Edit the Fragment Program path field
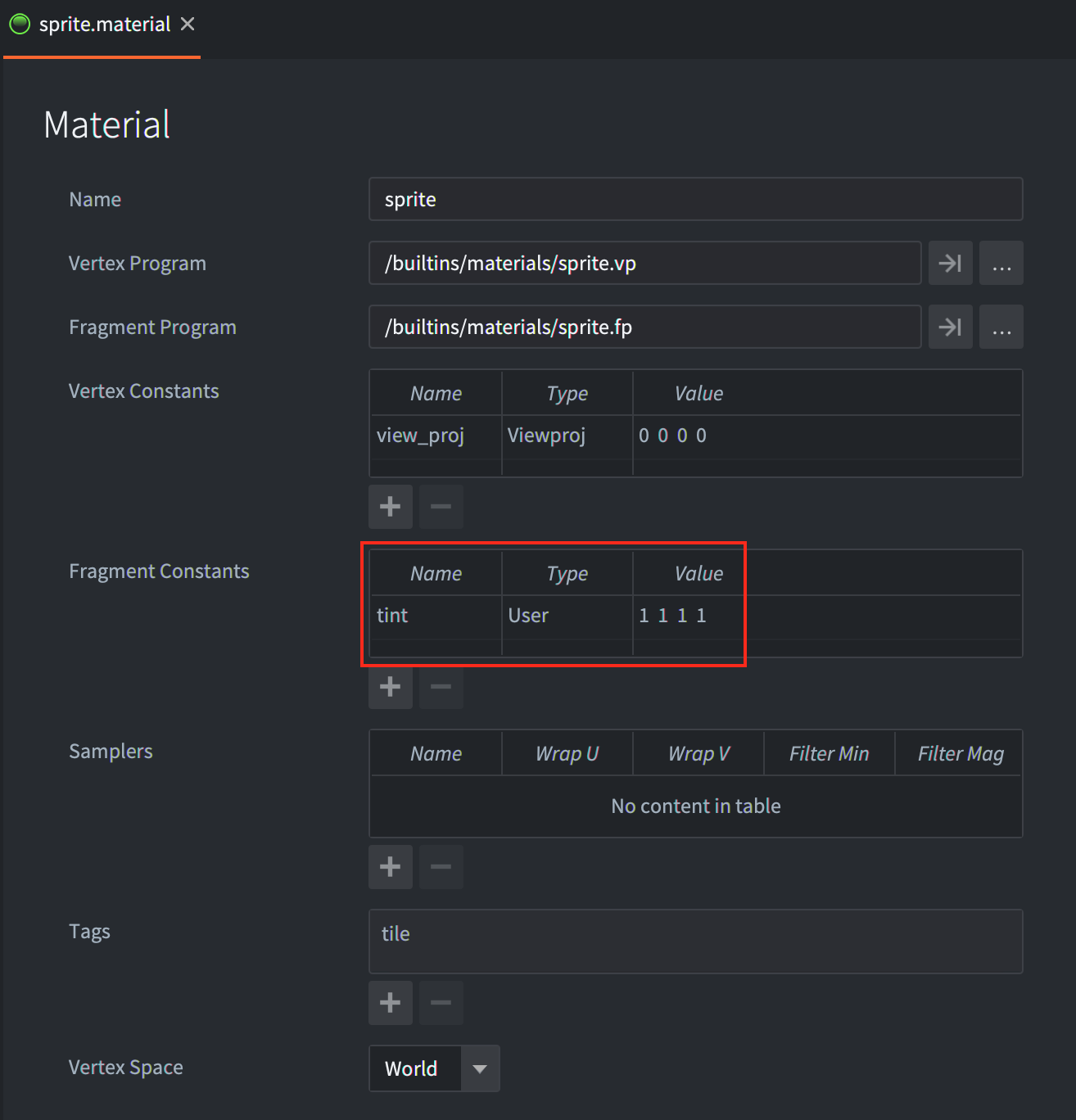 [x=645, y=327]
